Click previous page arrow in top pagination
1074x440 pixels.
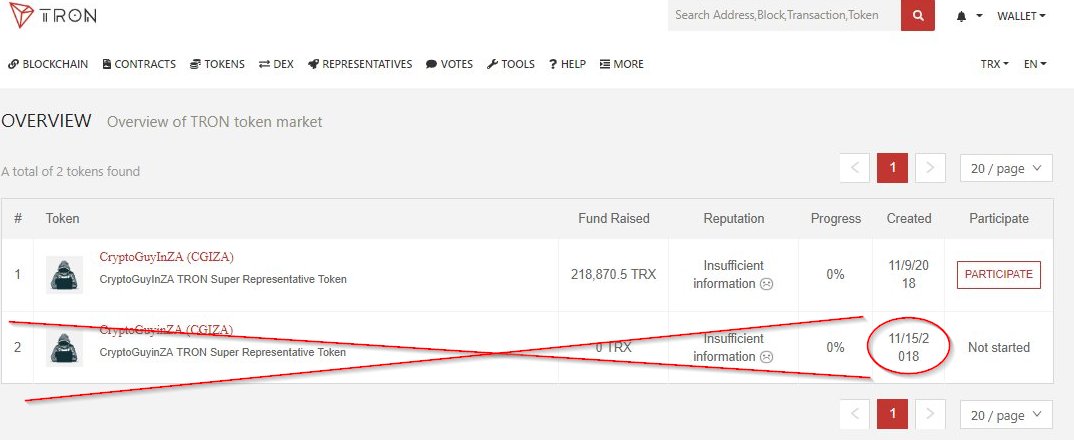(x=855, y=168)
